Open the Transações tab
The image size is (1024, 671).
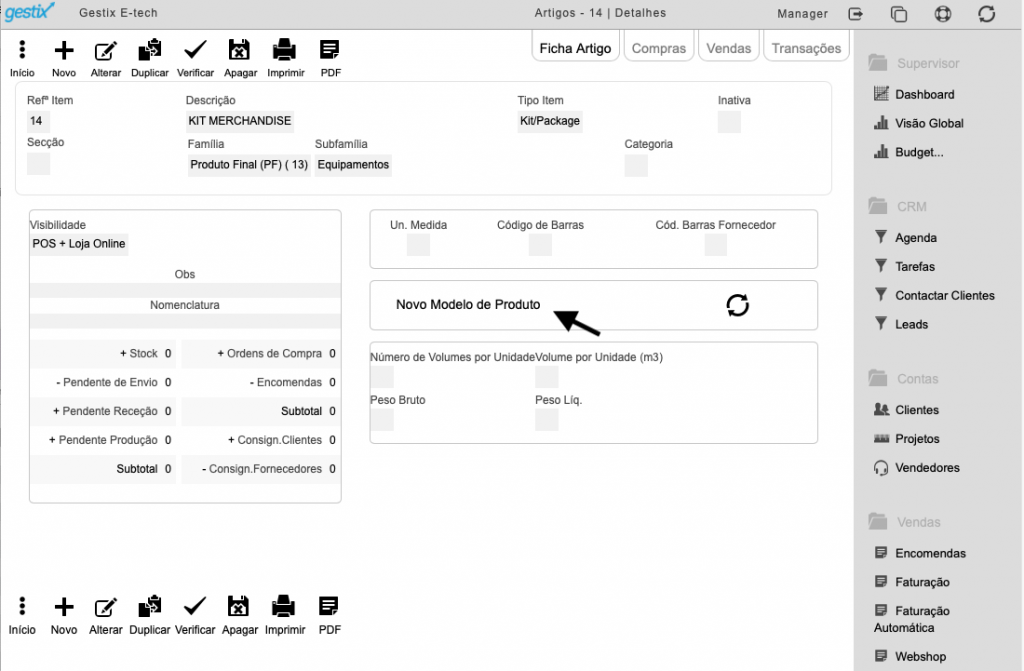[807, 48]
